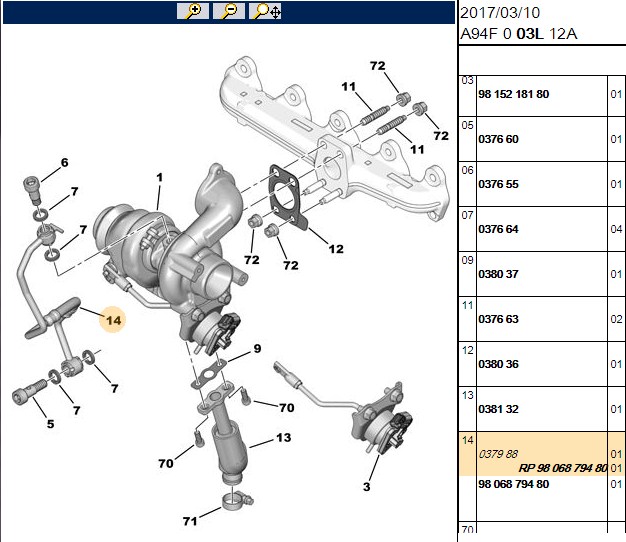Select part number 0380 36
Screen dimensions: 626x542
(x=498, y=364)
